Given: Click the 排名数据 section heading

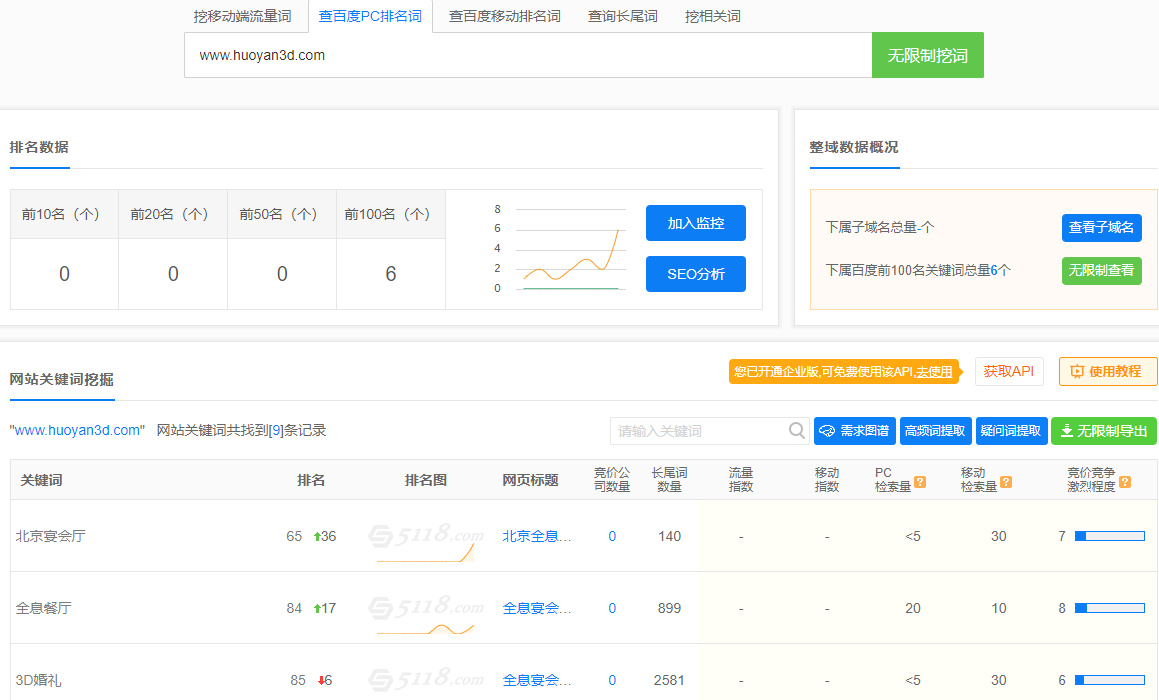Looking at the screenshot, I should 39,147.
